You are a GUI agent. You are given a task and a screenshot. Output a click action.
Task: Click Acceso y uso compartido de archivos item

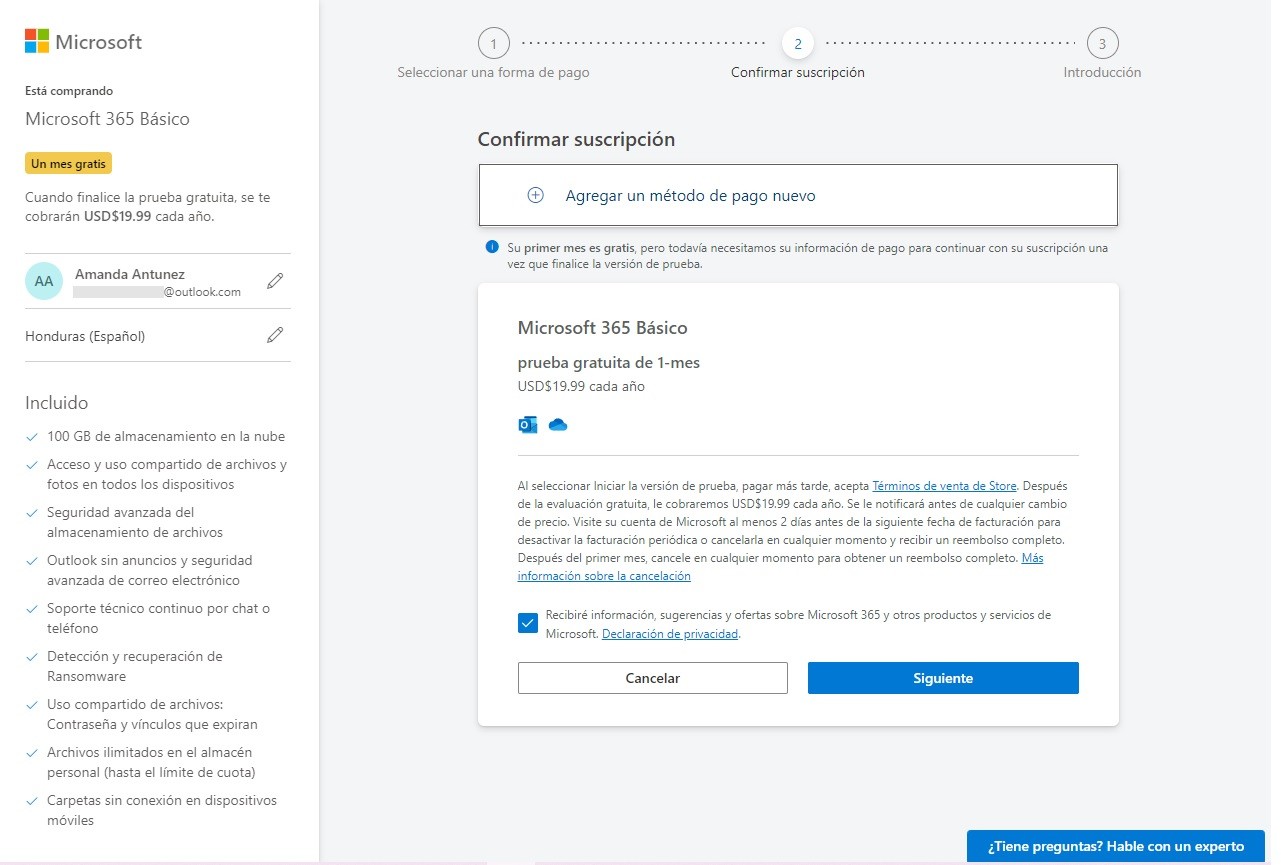pos(167,475)
